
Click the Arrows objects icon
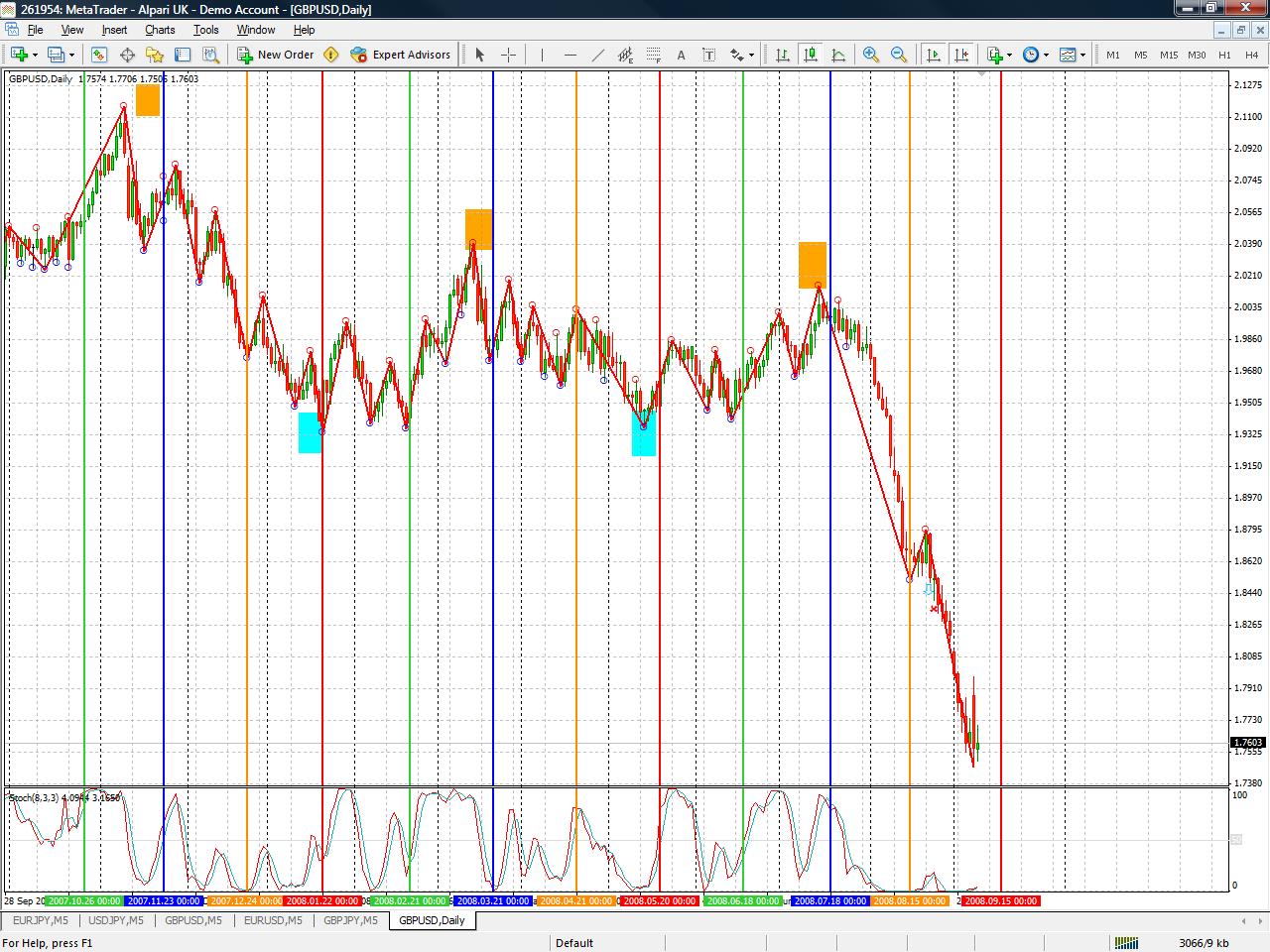pyautogui.click(x=737, y=55)
